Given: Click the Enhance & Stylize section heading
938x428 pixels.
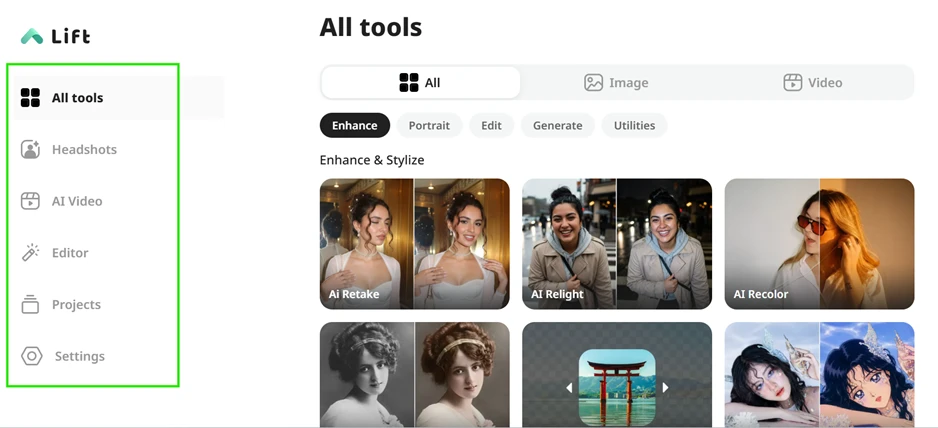Looking at the screenshot, I should (372, 160).
